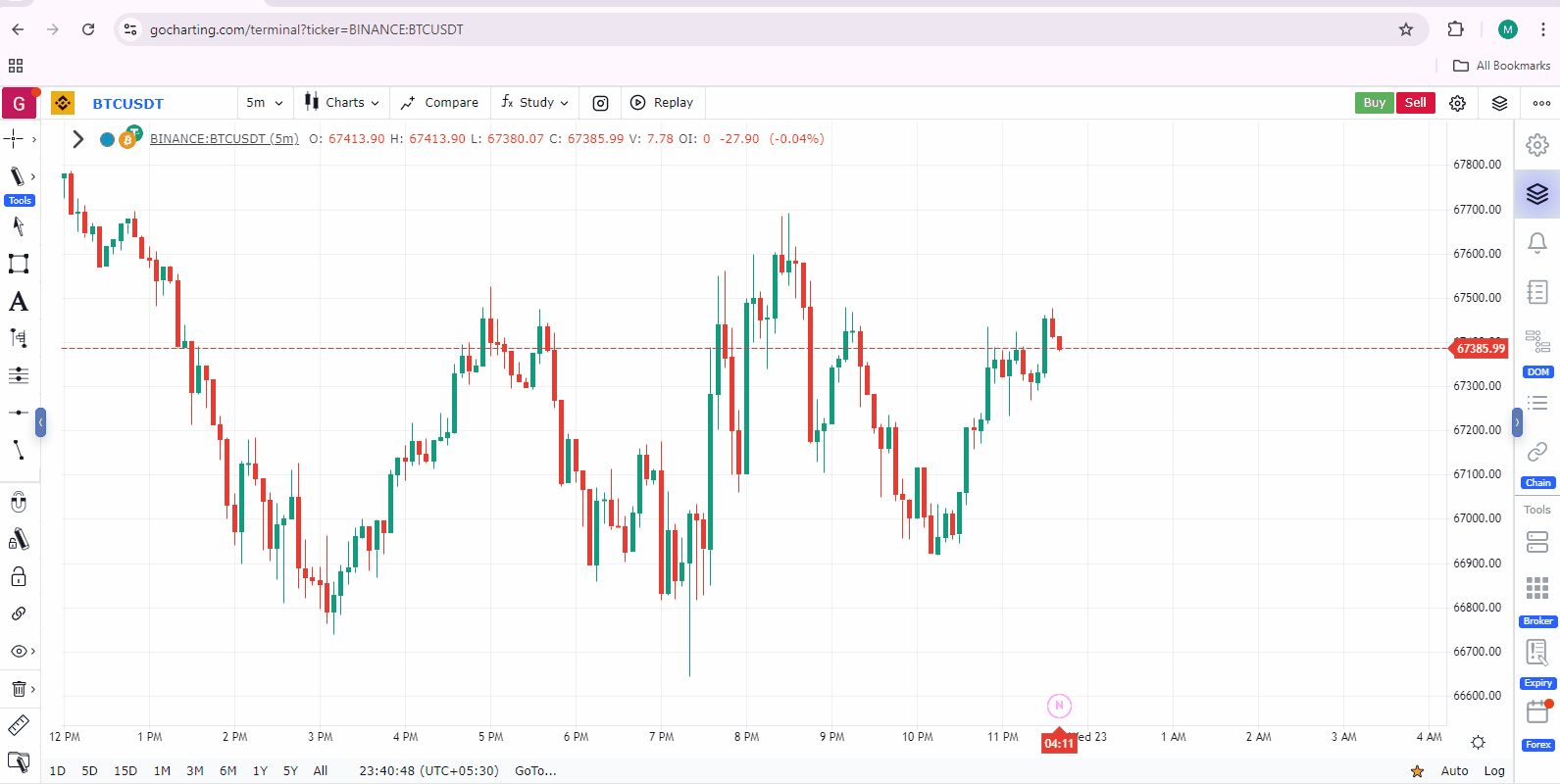This screenshot has width=1560, height=784.
Task: Switch to the 5D range tab
Action: pyautogui.click(x=89, y=771)
